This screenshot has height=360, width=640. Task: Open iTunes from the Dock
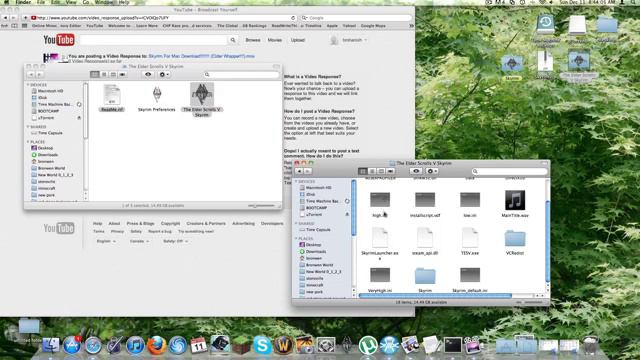pos(135,345)
